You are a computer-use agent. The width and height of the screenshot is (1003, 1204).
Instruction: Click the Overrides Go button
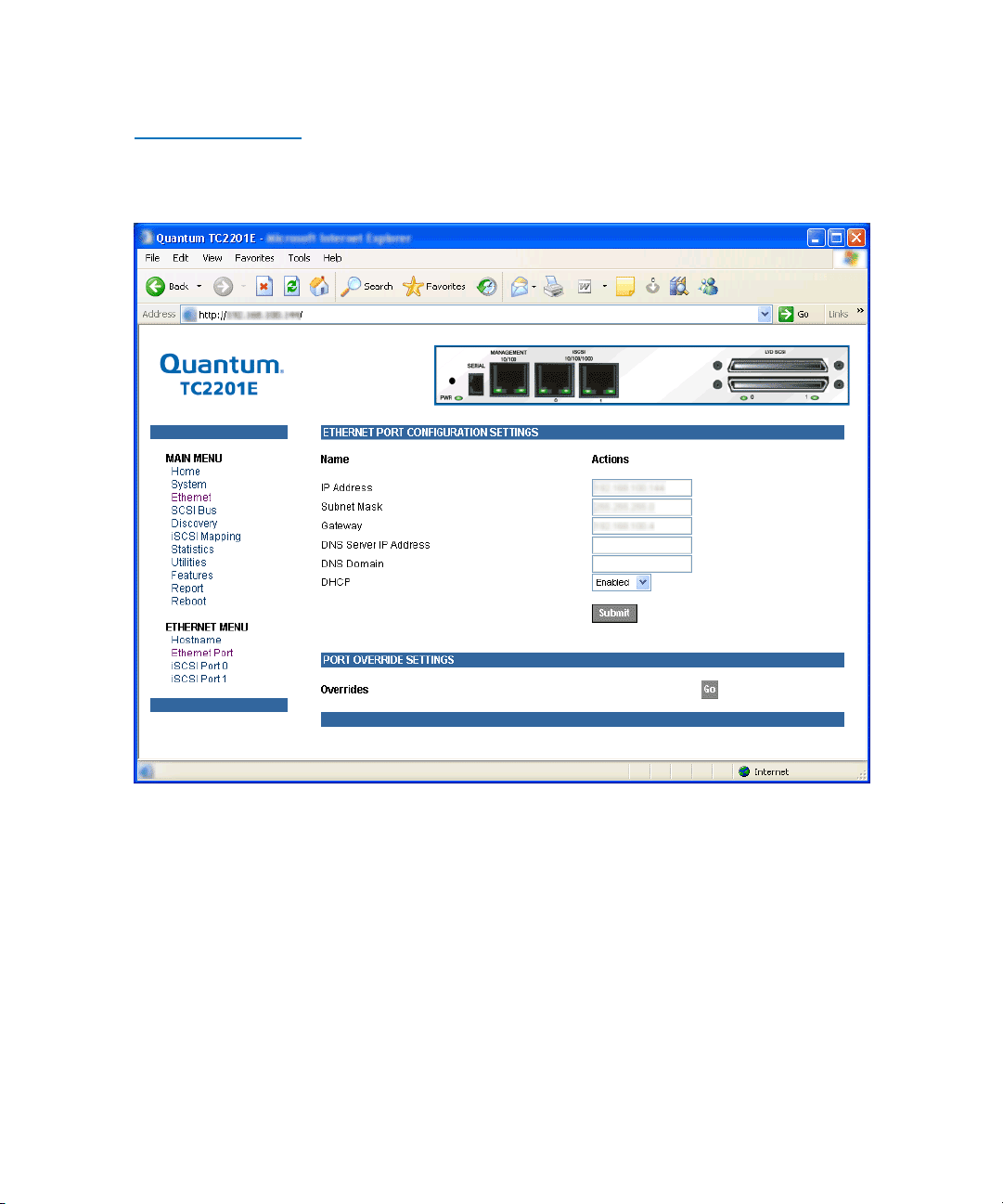pyautogui.click(x=710, y=690)
